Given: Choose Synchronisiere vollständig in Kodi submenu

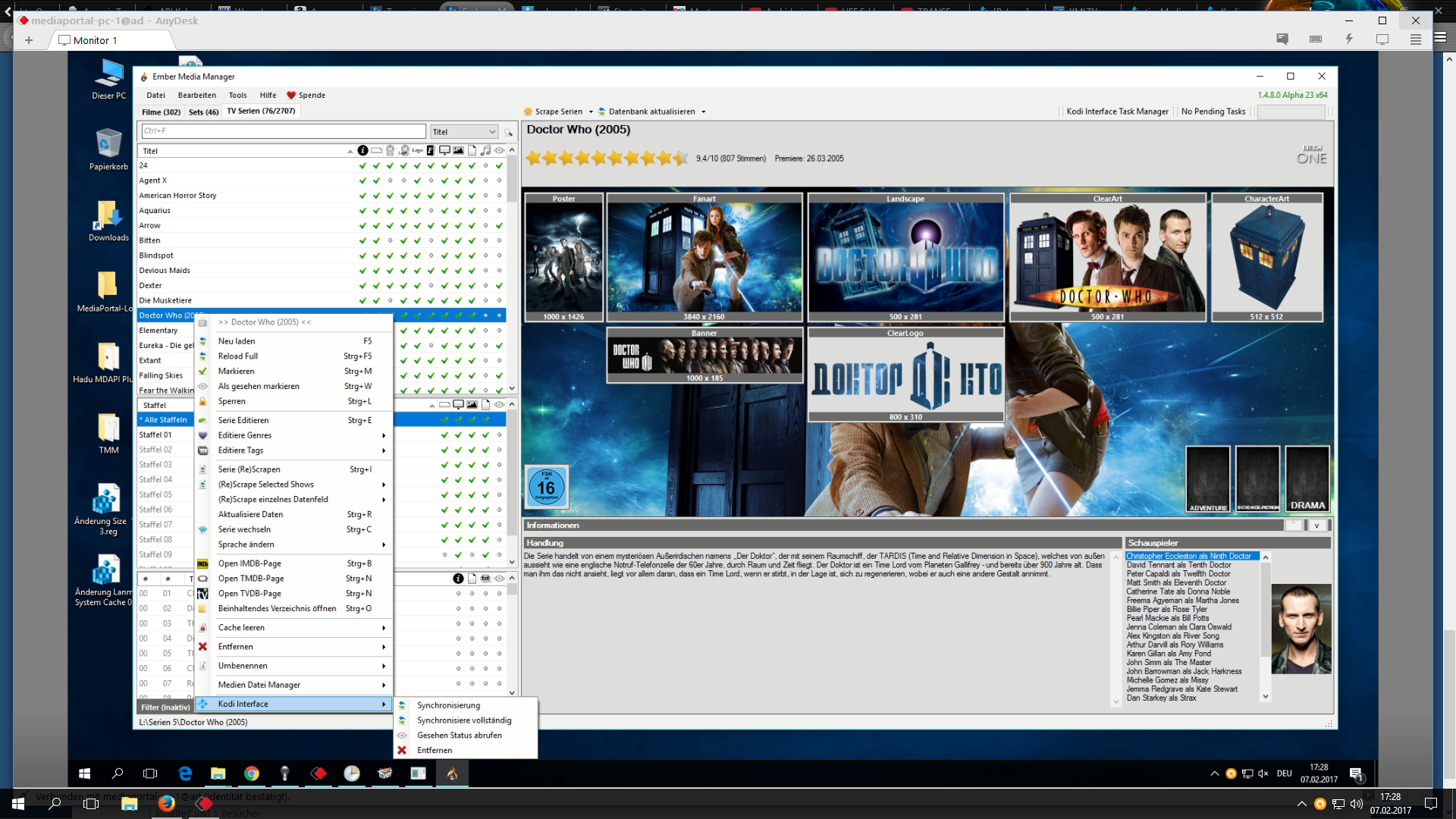Looking at the screenshot, I should [x=464, y=720].
